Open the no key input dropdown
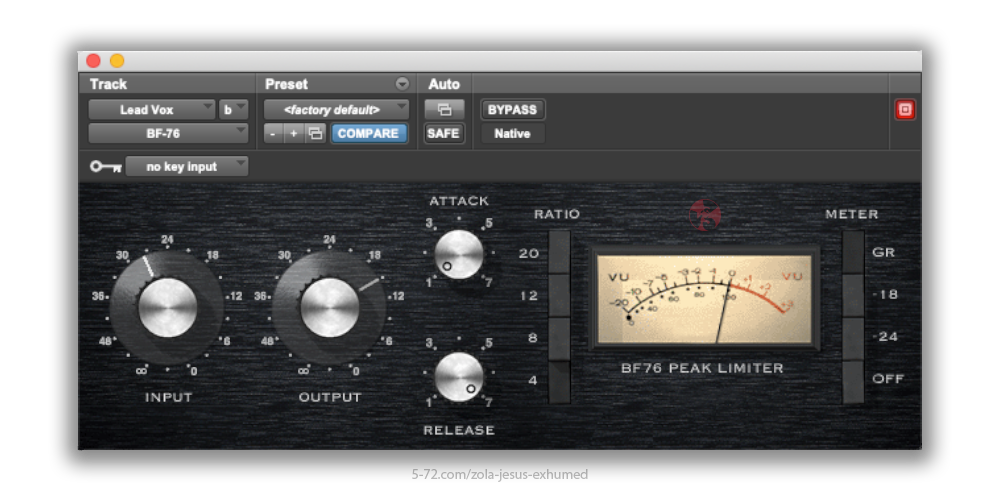 [x=187, y=166]
